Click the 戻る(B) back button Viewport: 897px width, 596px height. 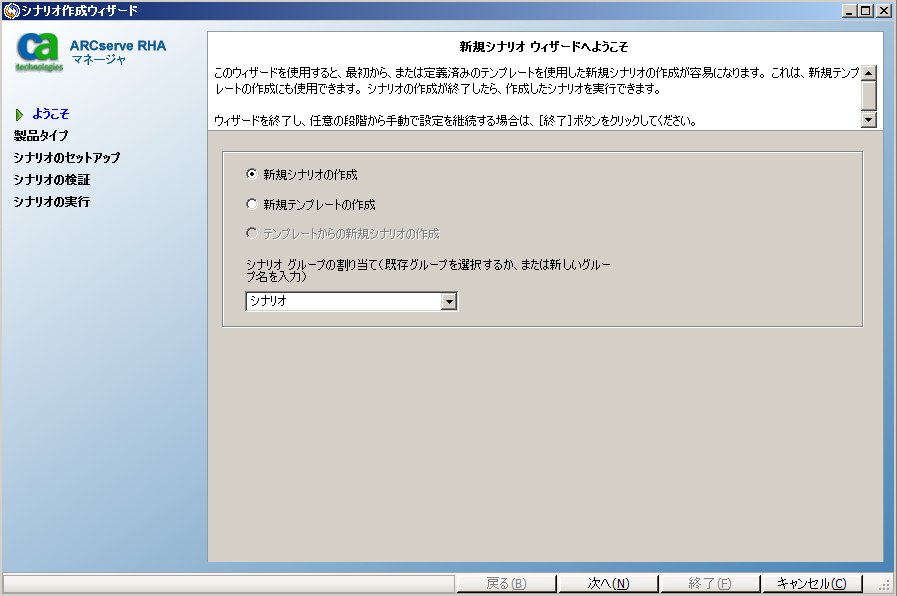506,583
